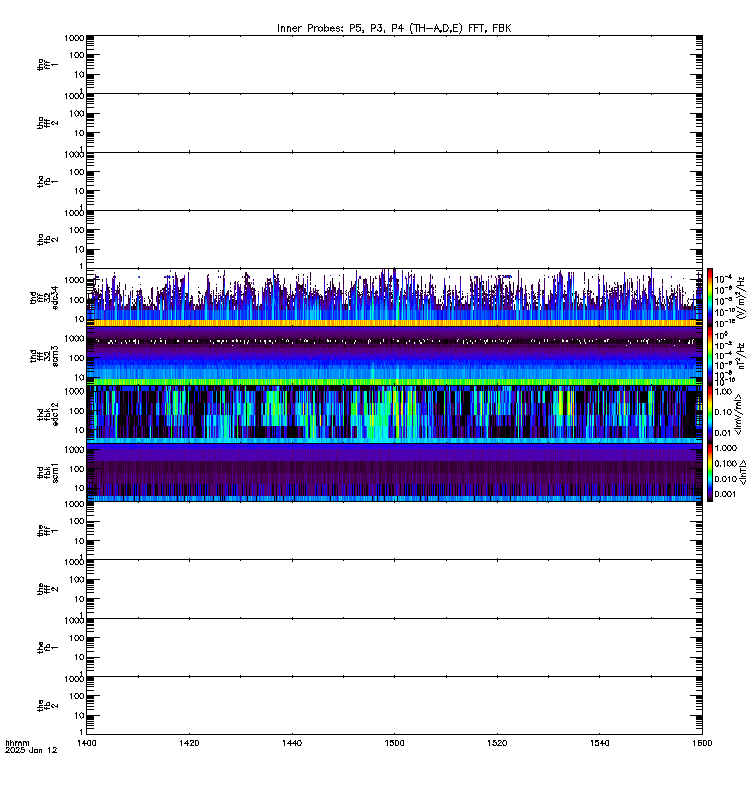Click the 100 tick of the thd fbk edc12 panel
Image resolution: width=750 pixels, height=800 pixels.
(x=77, y=411)
